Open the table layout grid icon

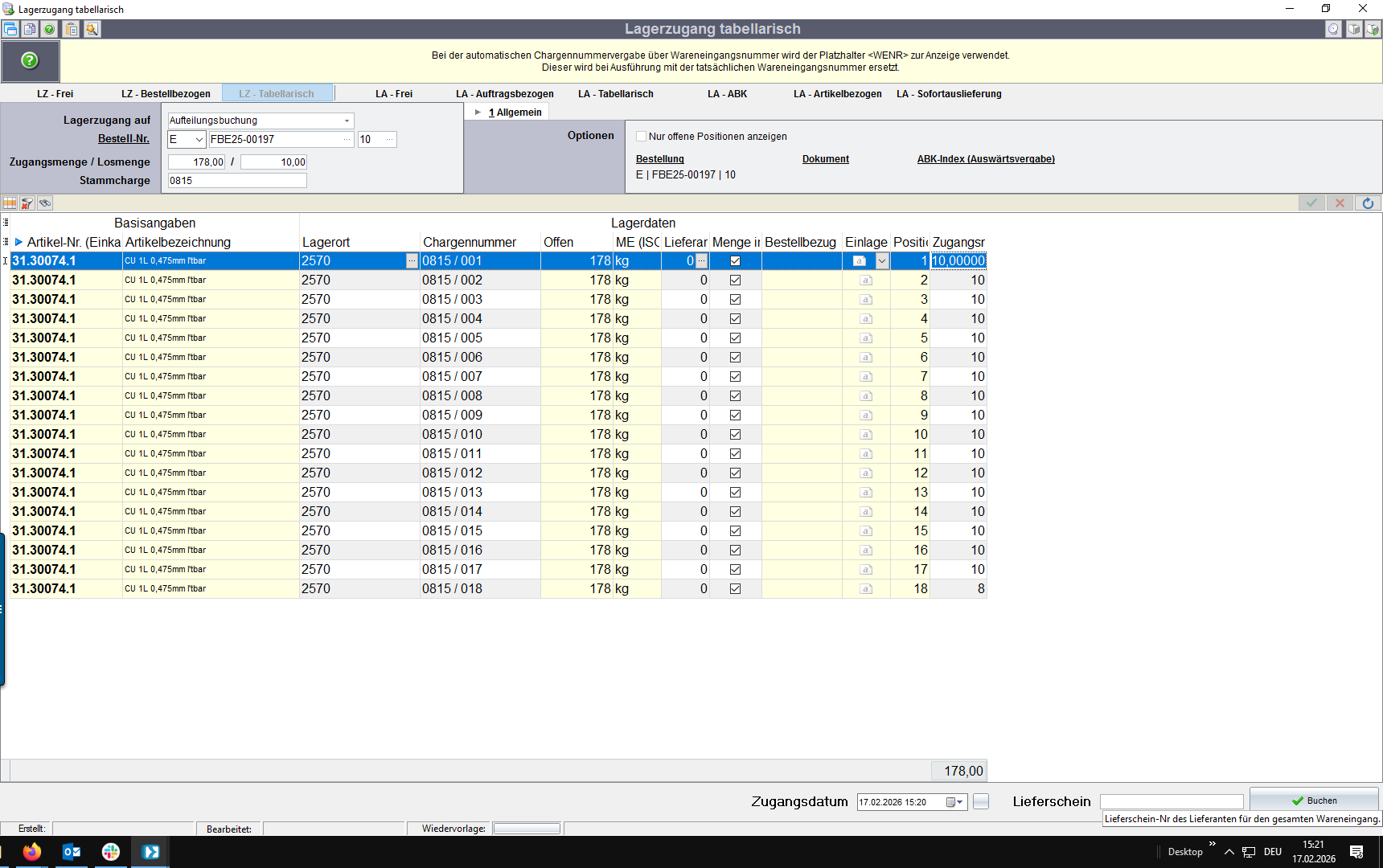10,203
